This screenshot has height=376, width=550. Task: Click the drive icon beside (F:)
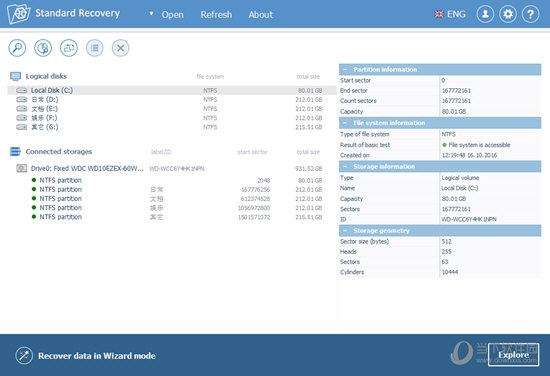[x=21, y=118]
